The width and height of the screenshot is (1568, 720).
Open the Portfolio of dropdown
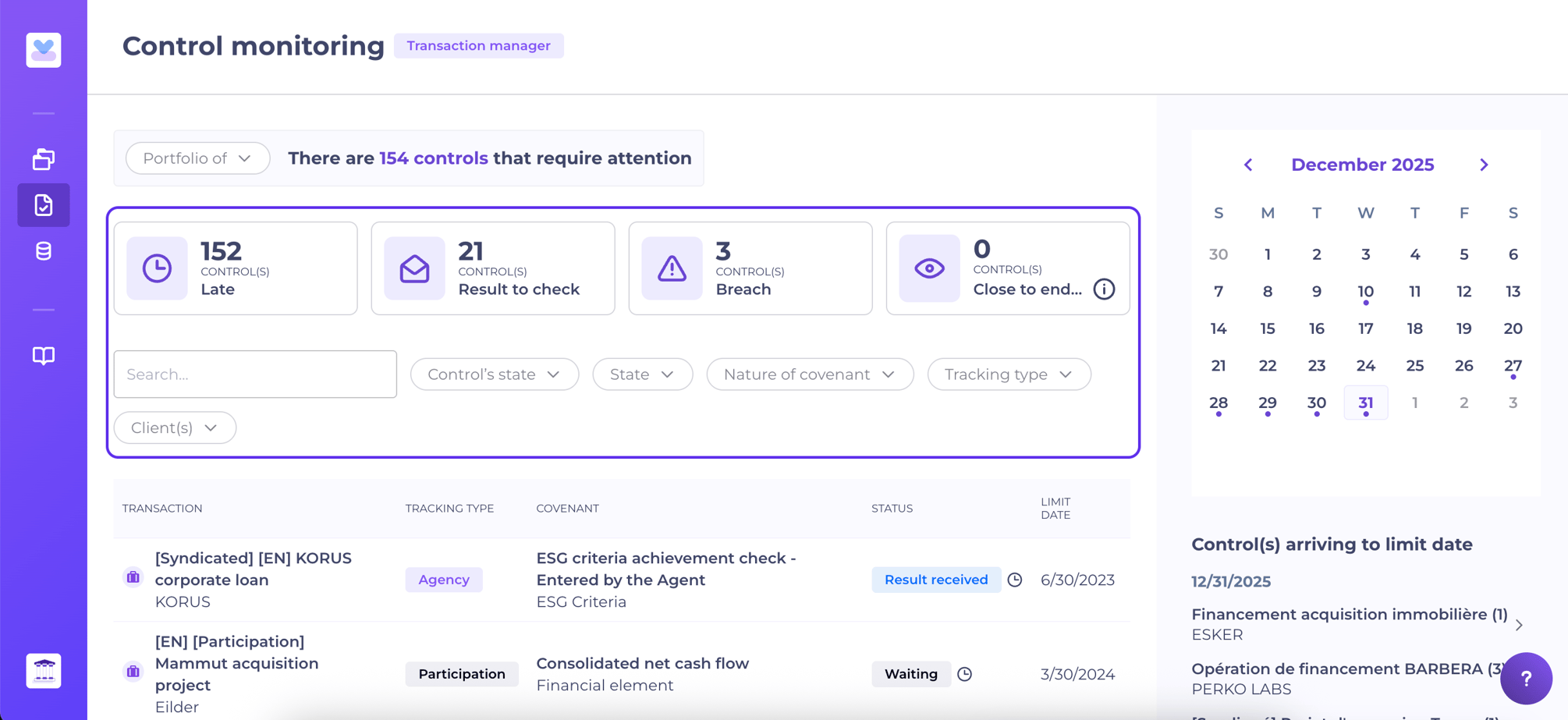[197, 158]
